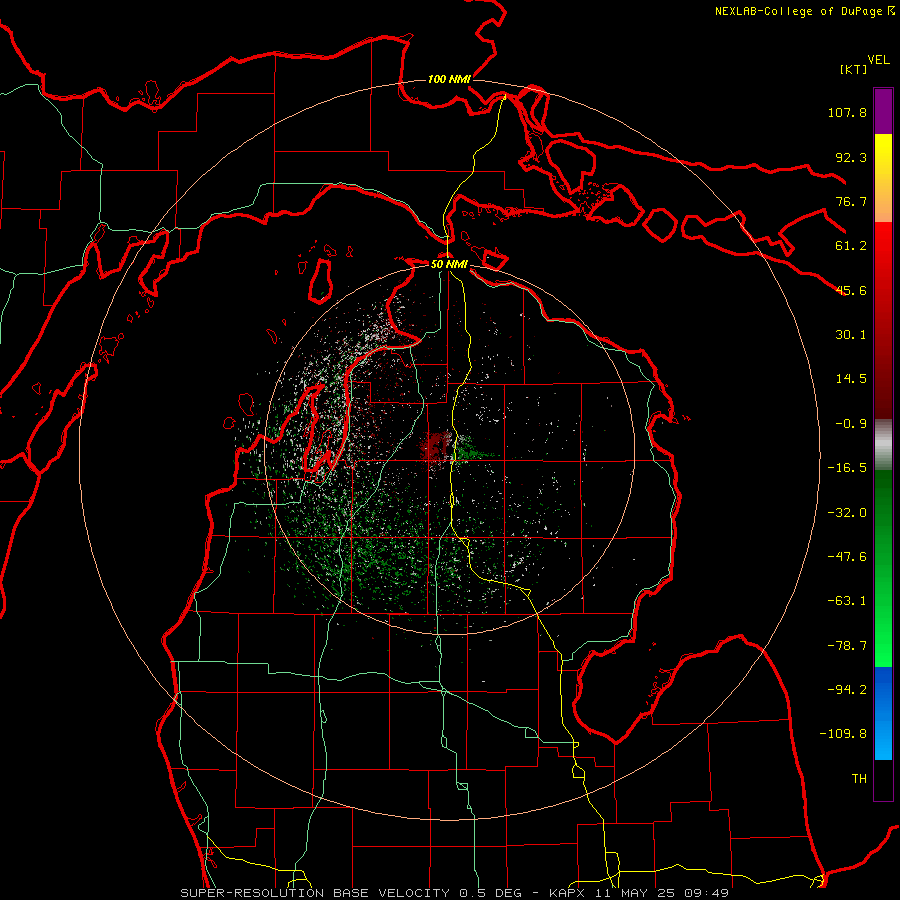Image resolution: width=900 pixels, height=900 pixels.
Task: Click the -109.8 velocity scale value
Action: (x=843, y=734)
